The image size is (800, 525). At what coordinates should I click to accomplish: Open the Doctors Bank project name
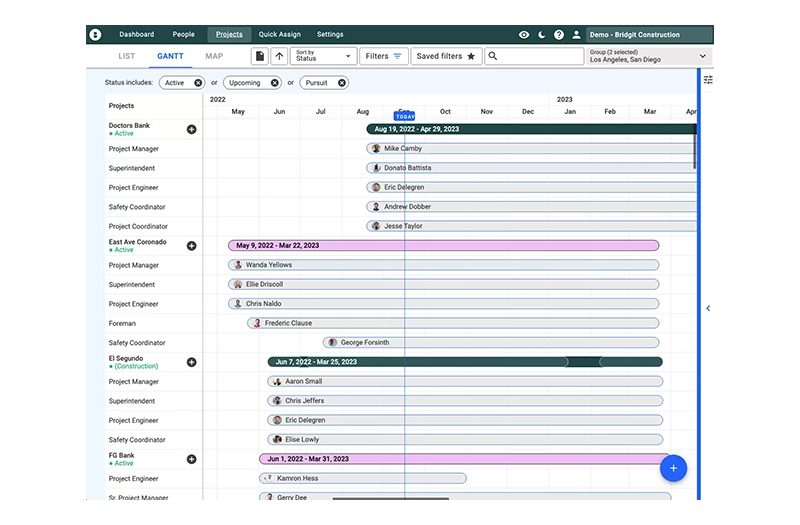(129, 126)
